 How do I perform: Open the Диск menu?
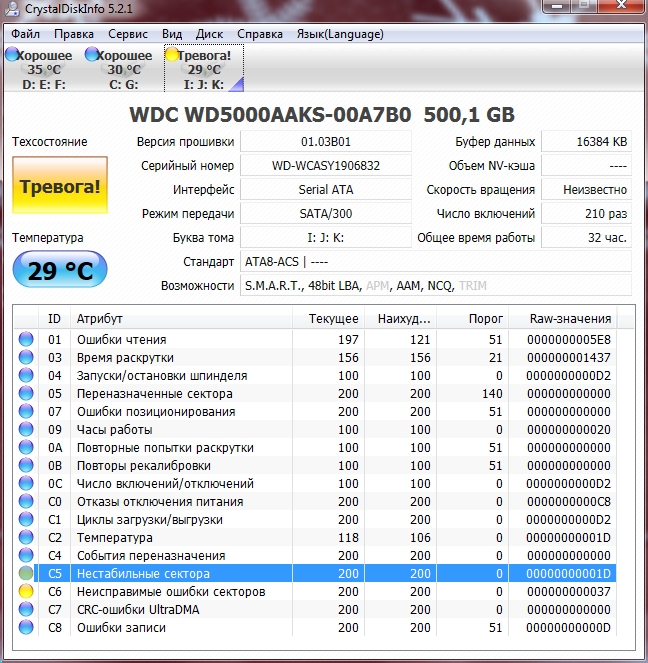click(209, 34)
